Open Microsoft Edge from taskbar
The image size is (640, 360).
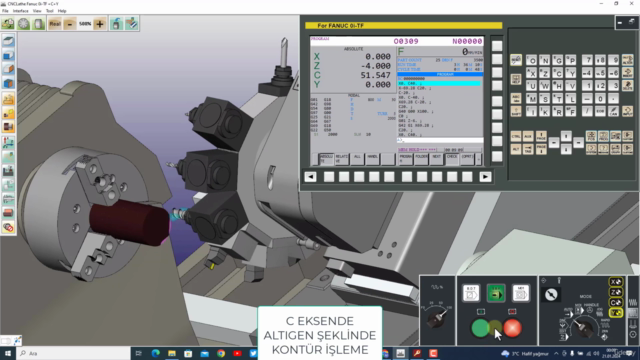[156, 353]
